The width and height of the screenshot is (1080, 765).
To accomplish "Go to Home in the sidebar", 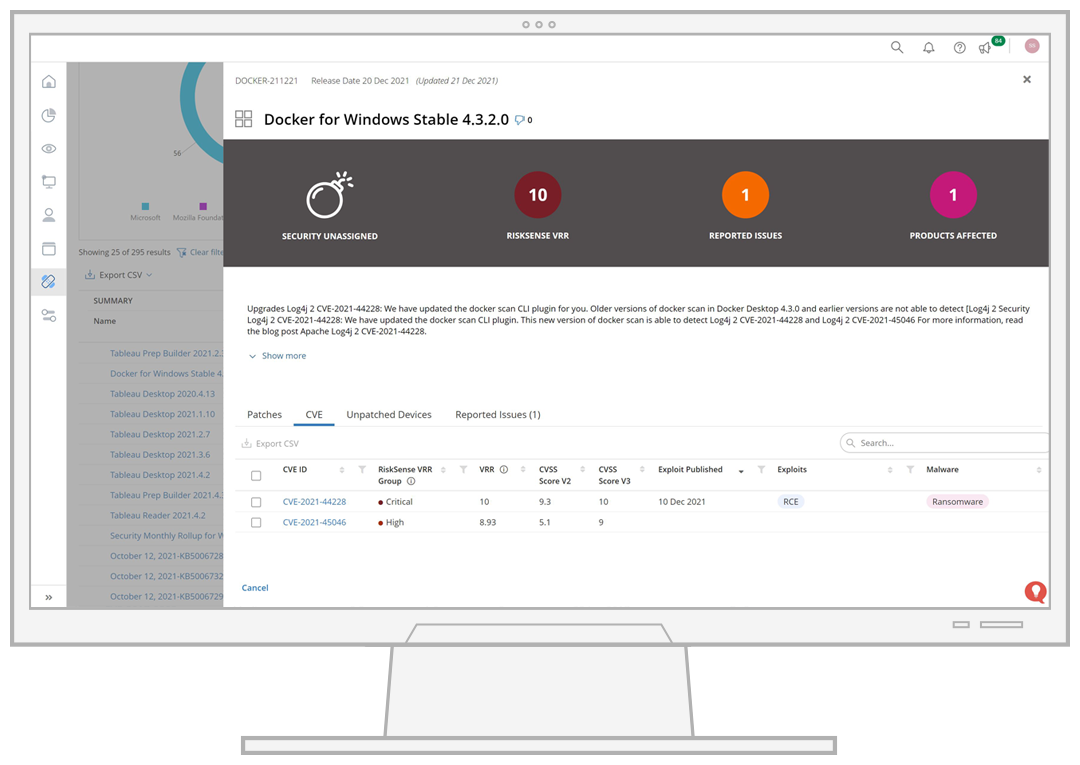I will [x=48, y=82].
